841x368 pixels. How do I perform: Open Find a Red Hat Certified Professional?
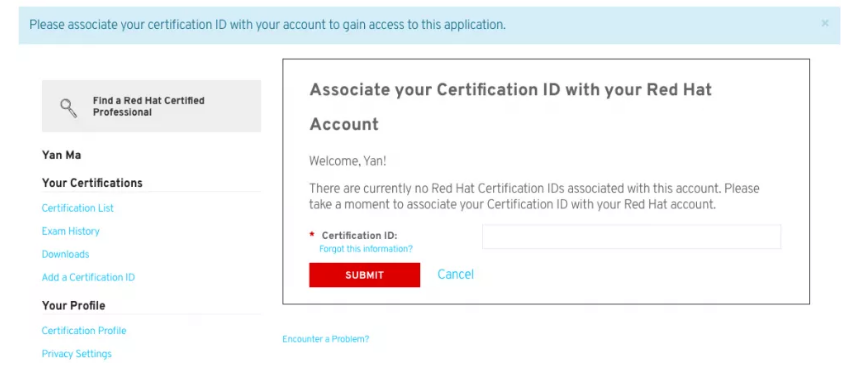(149, 106)
